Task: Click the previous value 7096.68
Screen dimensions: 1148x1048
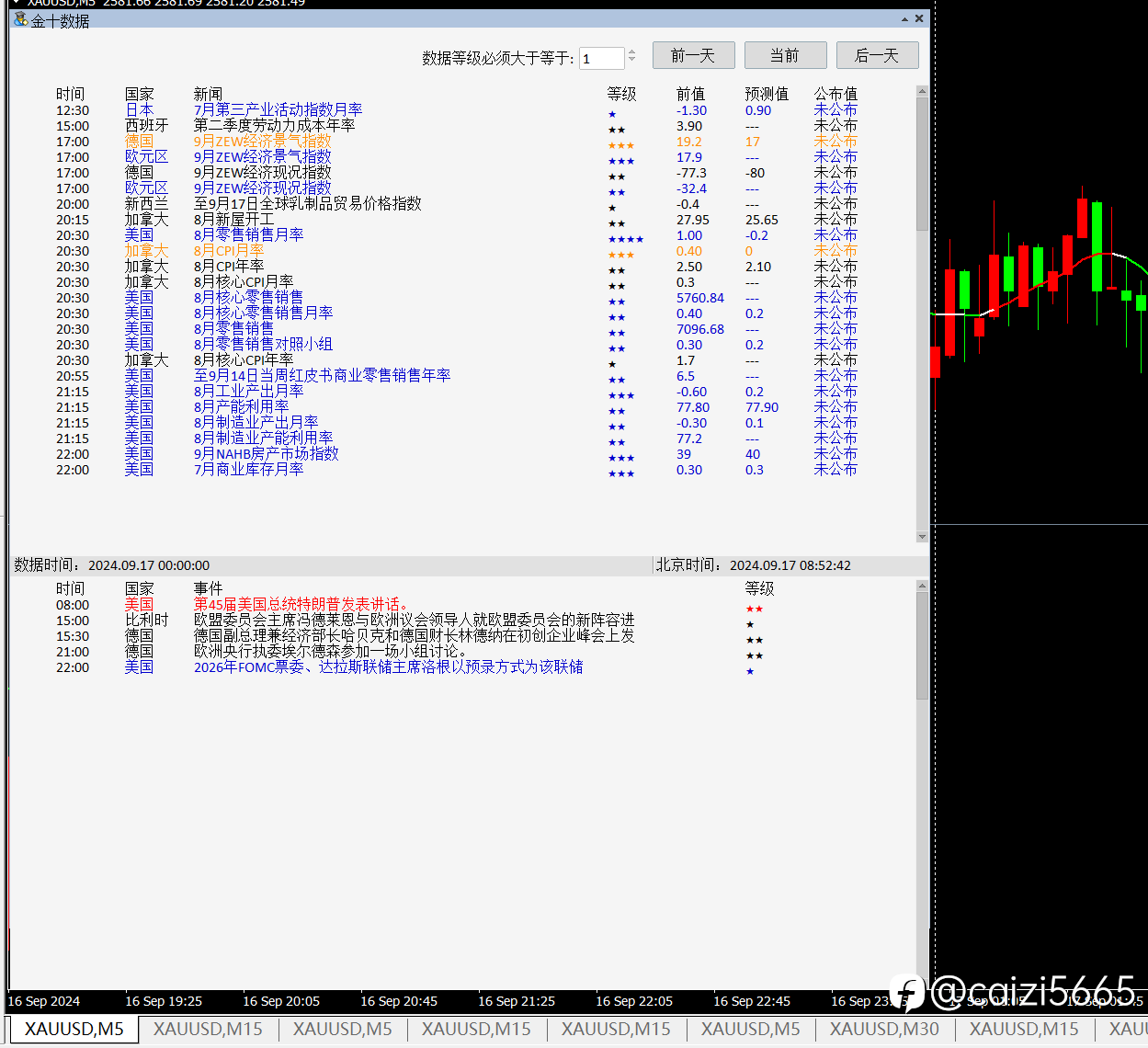Action: tap(700, 329)
